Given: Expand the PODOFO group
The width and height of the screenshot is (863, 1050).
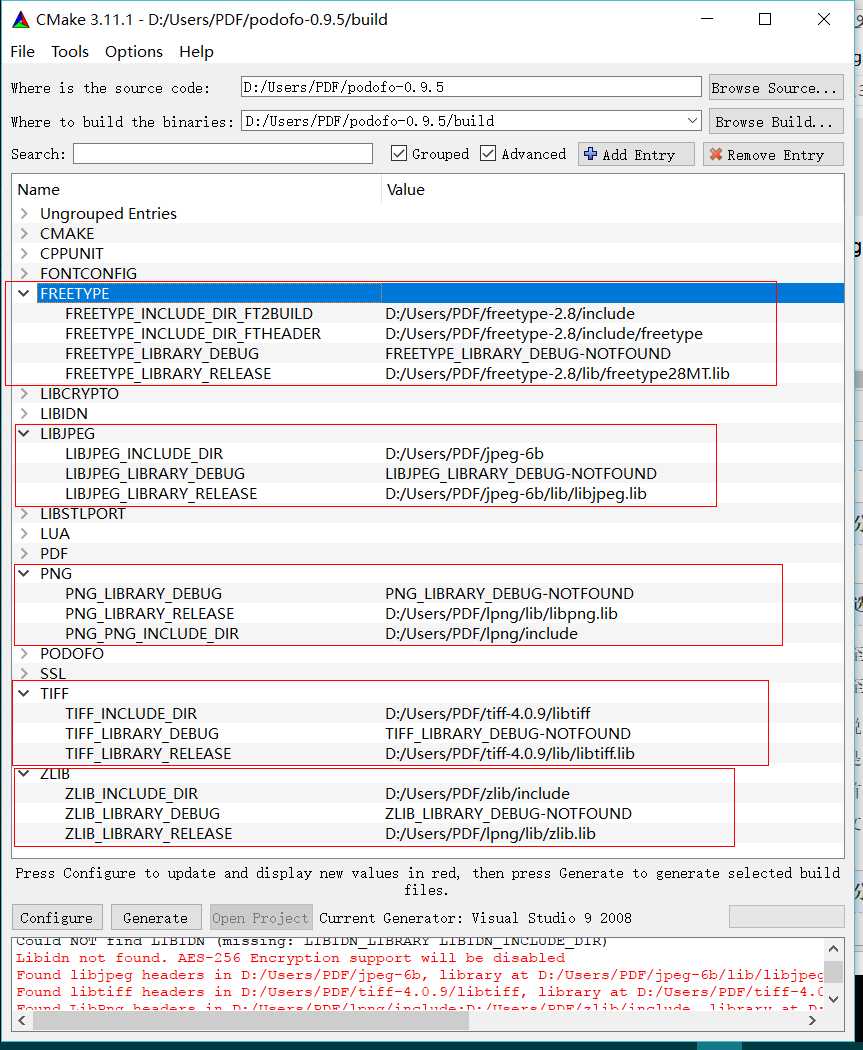Looking at the screenshot, I should pos(24,654).
